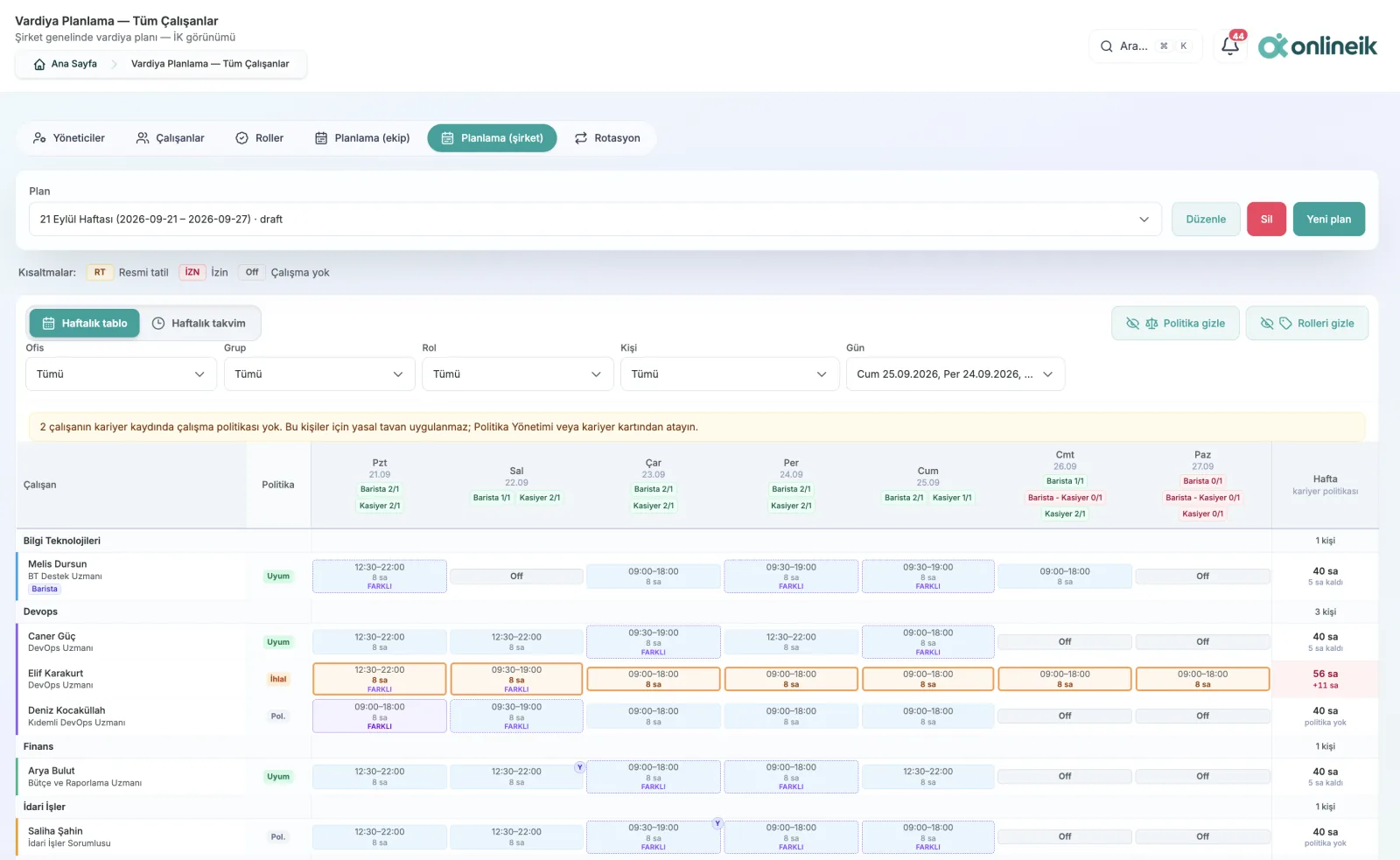Image resolution: width=1400 pixels, height=860 pixels.
Task: Click the search magnifier icon
Action: (1107, 46)
